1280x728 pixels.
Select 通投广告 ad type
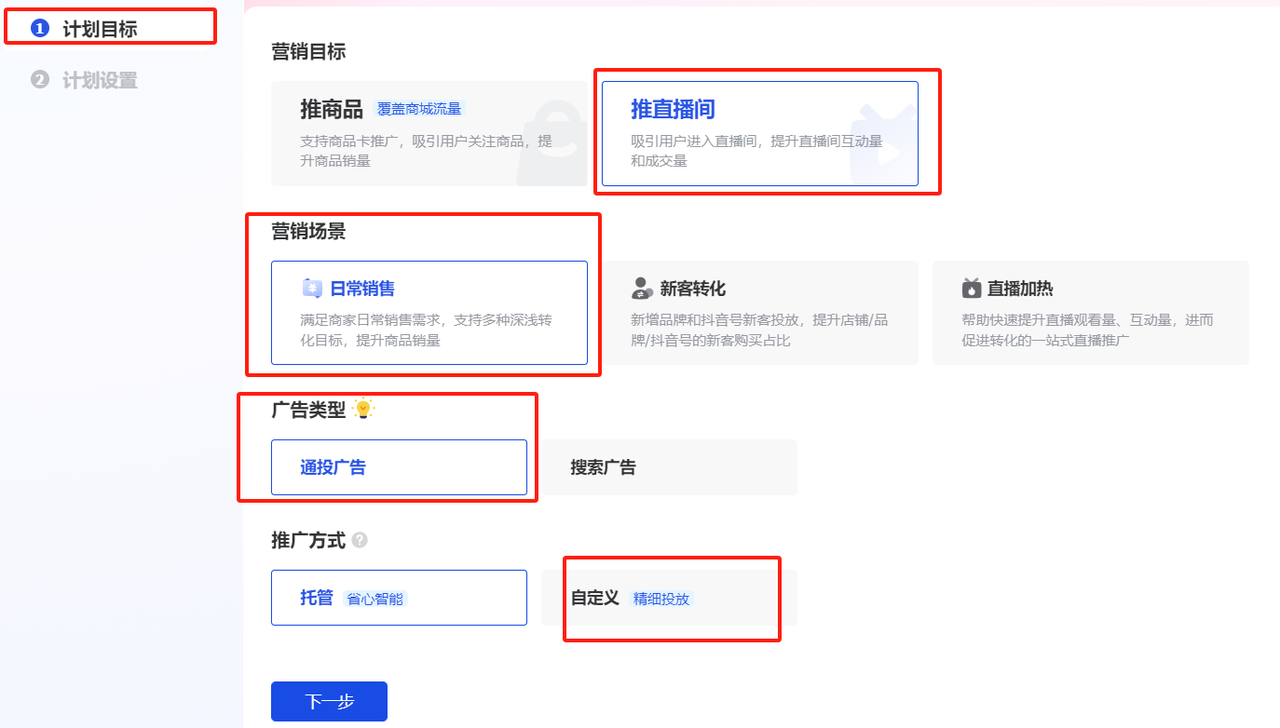click(399, 467)
